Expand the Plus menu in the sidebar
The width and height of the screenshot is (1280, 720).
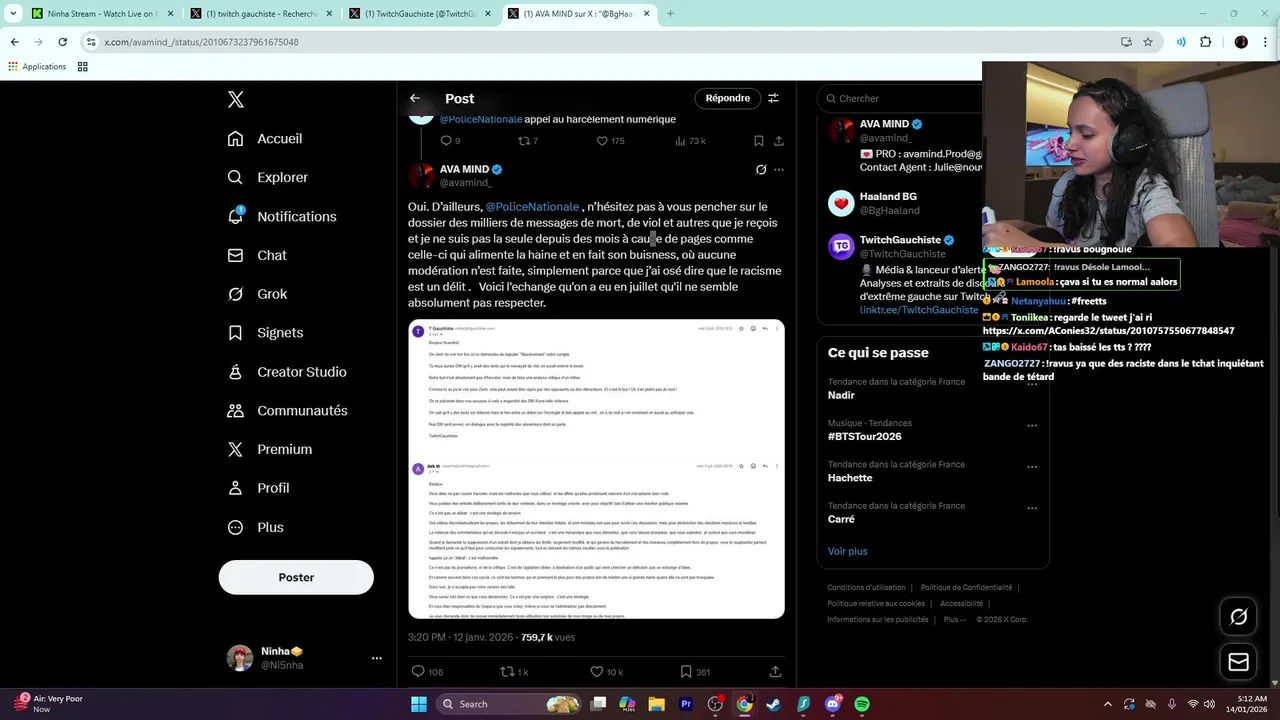255,527
